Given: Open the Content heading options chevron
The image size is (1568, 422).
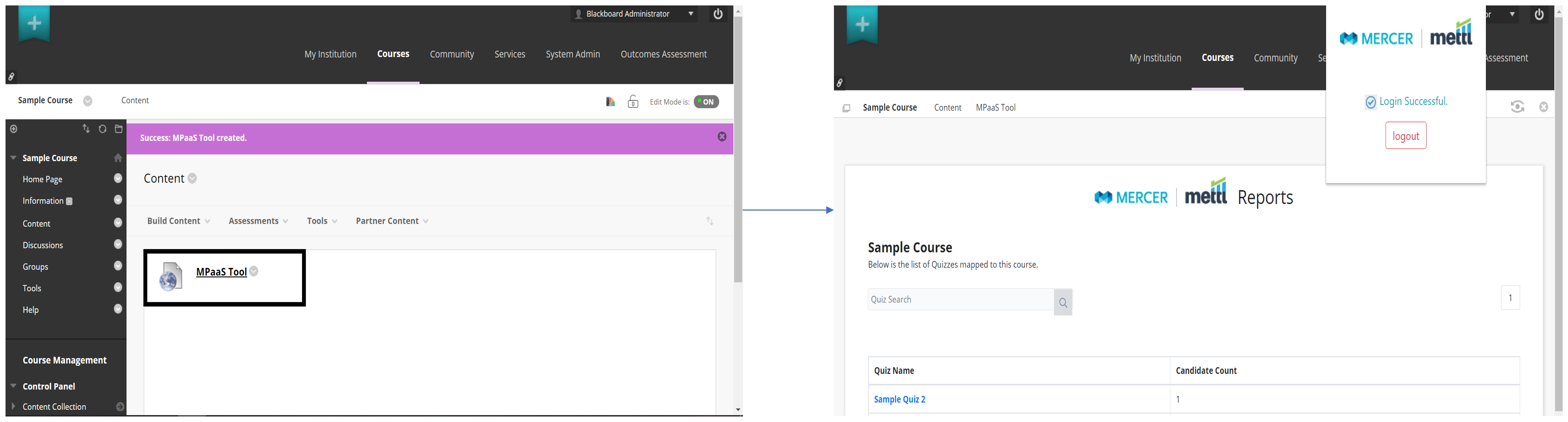Looking at the screenshot, I should (x=192, y=179).
